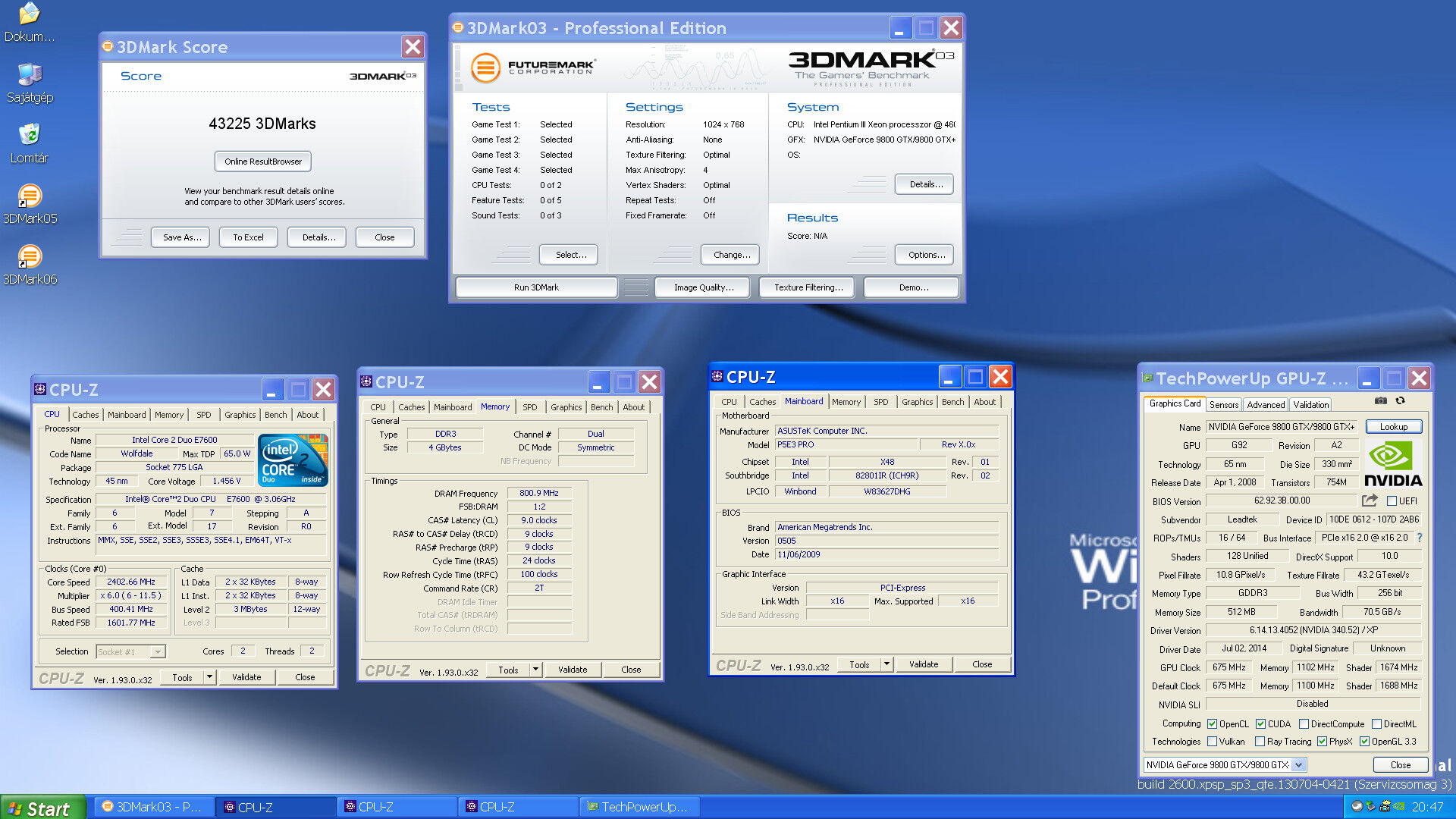Screen dimensions: 1456x819
Task: Toggle the OpenCL checkbox
Action: click(1212, 724)
